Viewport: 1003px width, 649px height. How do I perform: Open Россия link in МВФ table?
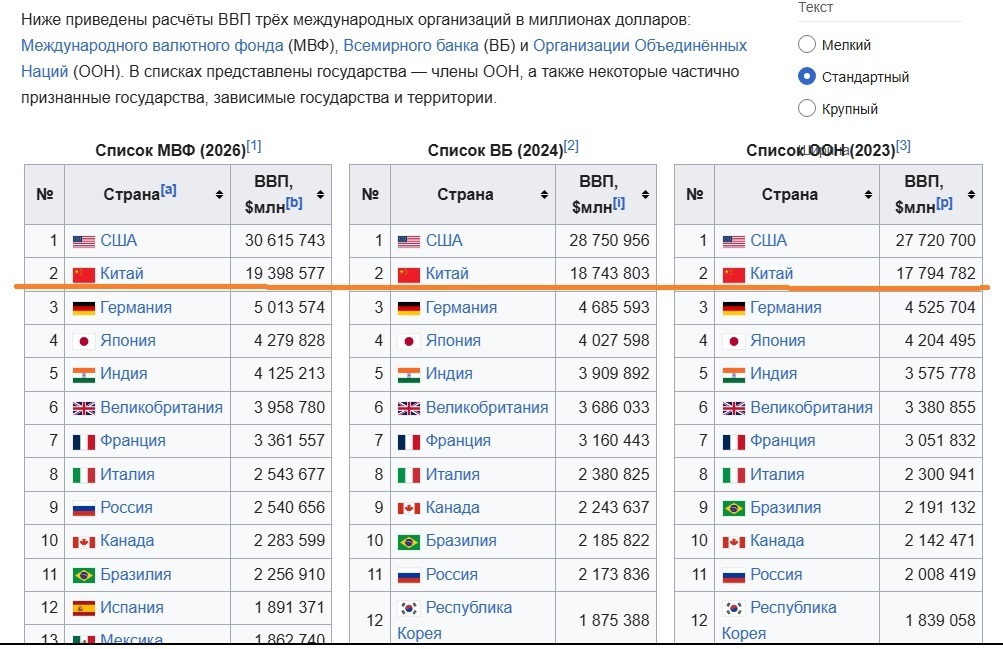[126, 508]
